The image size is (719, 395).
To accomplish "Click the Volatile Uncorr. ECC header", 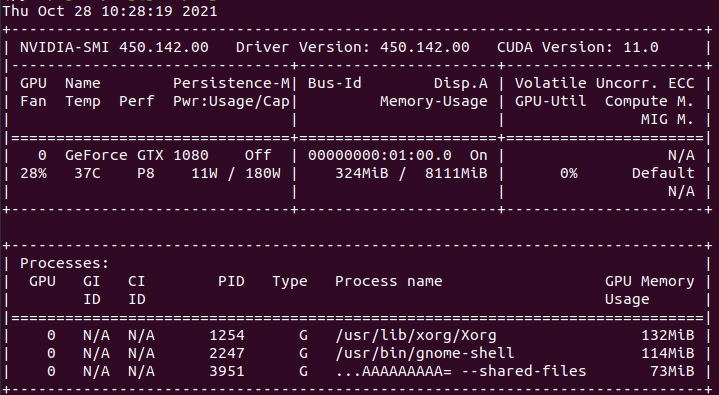I will click(604, 83).
